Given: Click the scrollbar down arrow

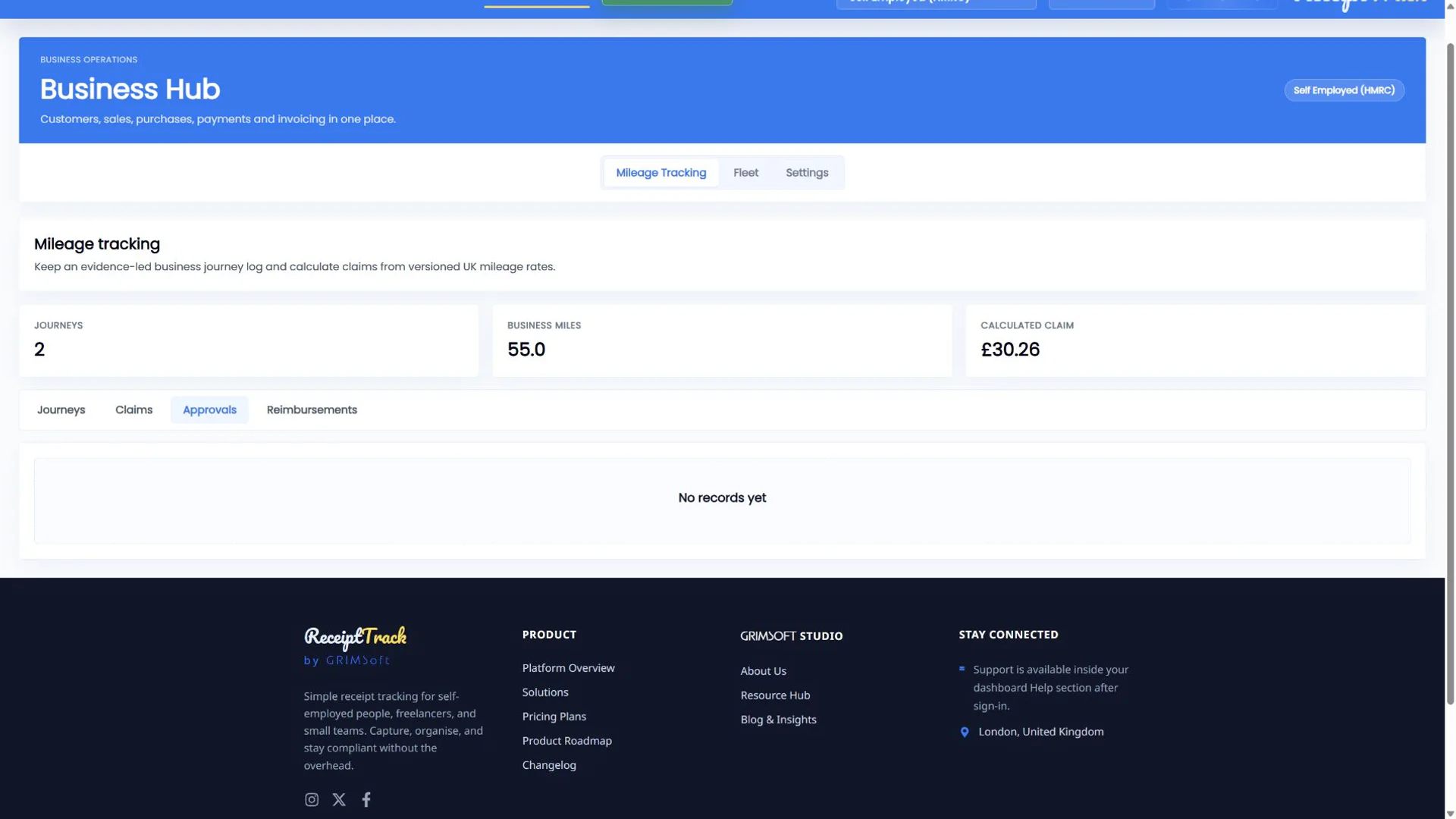Looking at the screenshot, I should [x=1450, y=813].
